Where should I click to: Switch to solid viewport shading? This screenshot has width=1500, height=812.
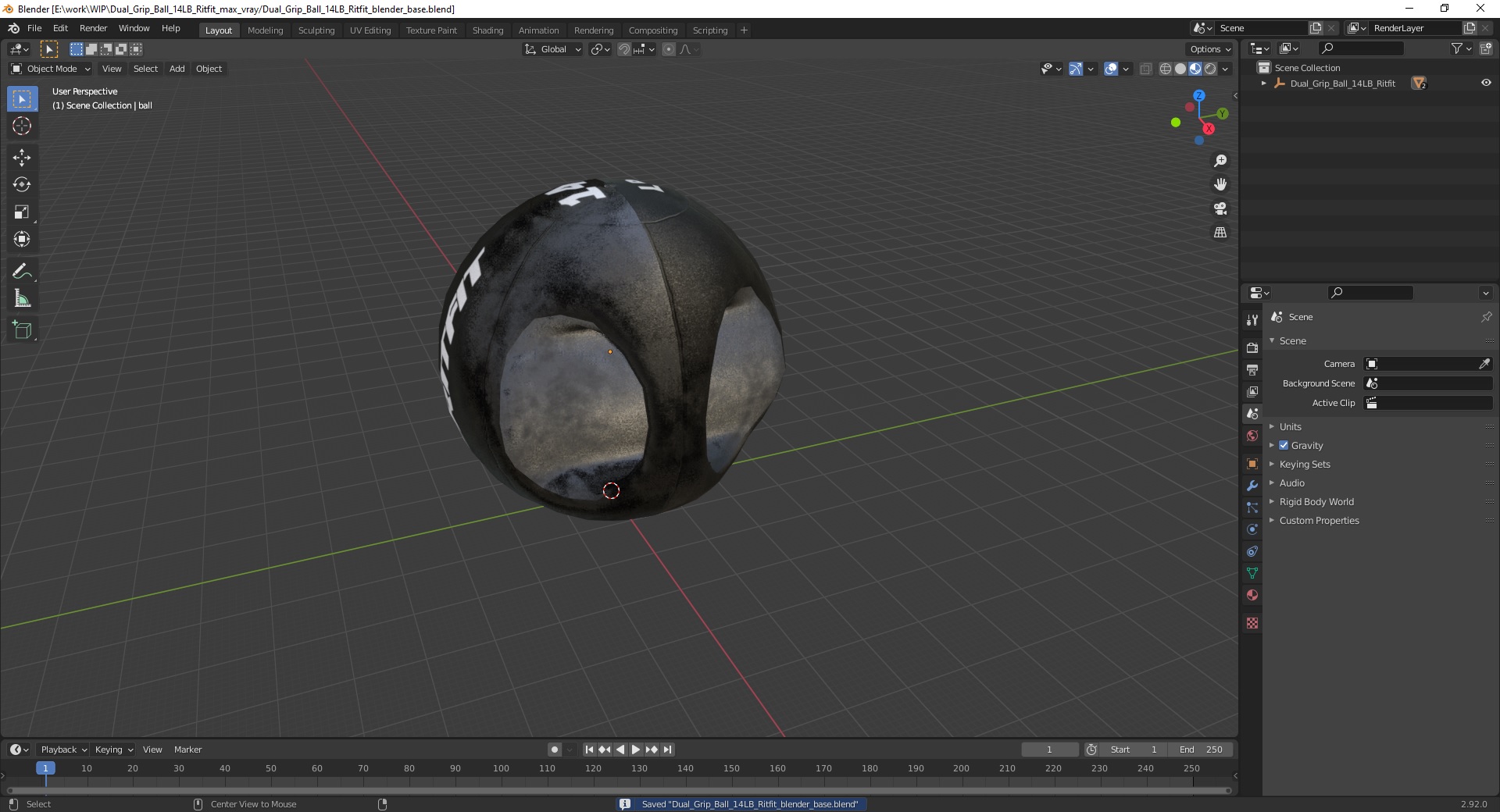[x=1180, y=69]
